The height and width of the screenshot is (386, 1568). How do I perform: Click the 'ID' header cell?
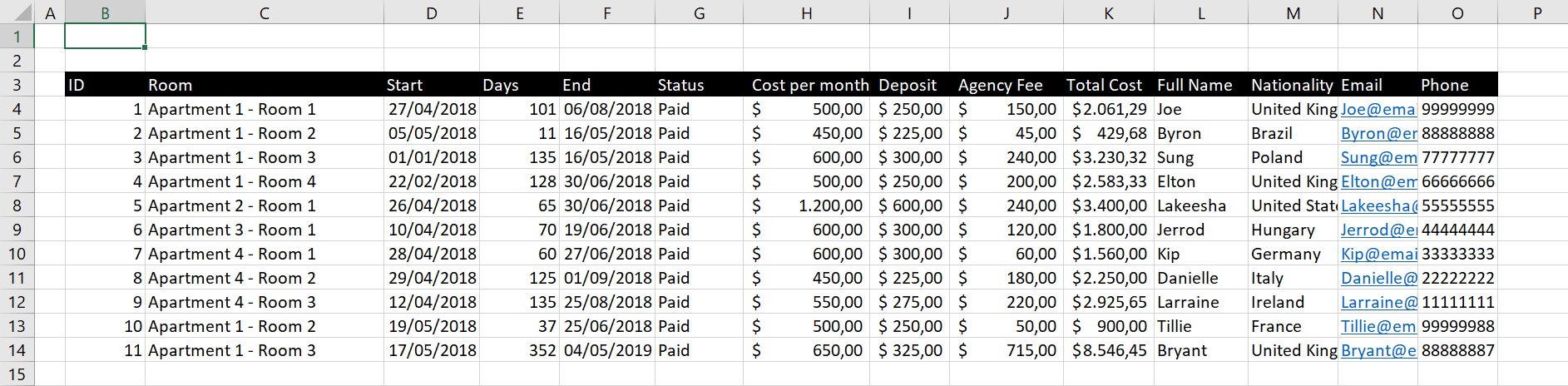coord(105,85)
